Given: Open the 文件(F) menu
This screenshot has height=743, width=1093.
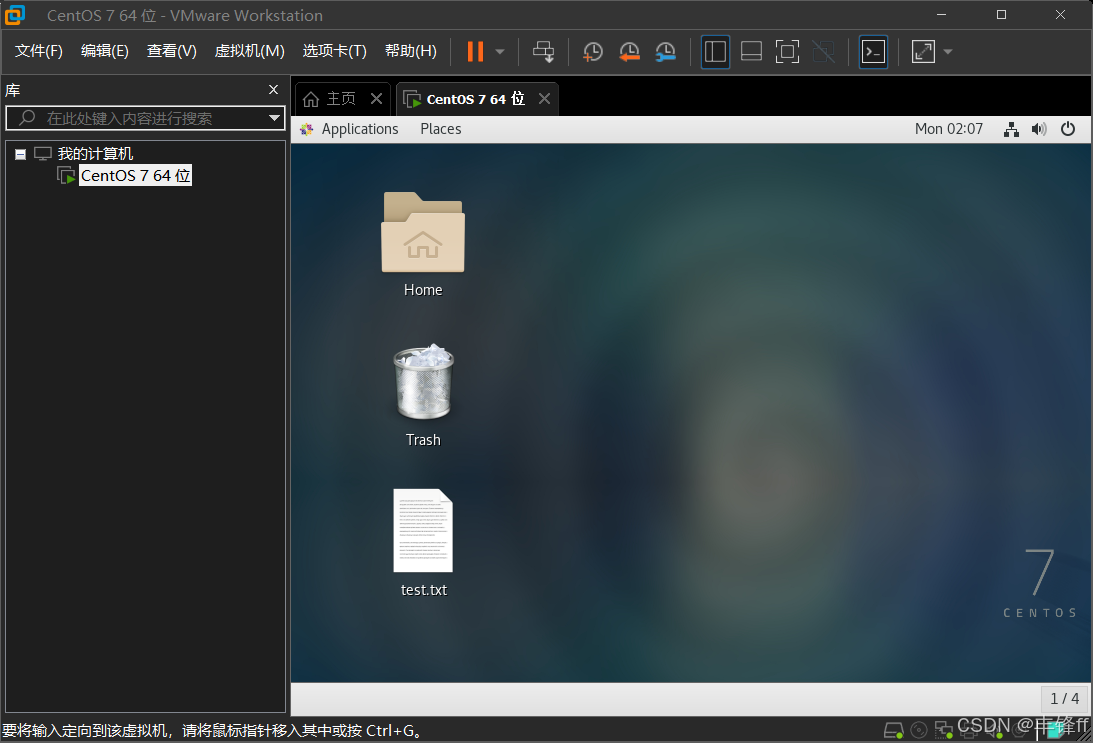Looking at the screenshot, I should (x=39, y=51).
